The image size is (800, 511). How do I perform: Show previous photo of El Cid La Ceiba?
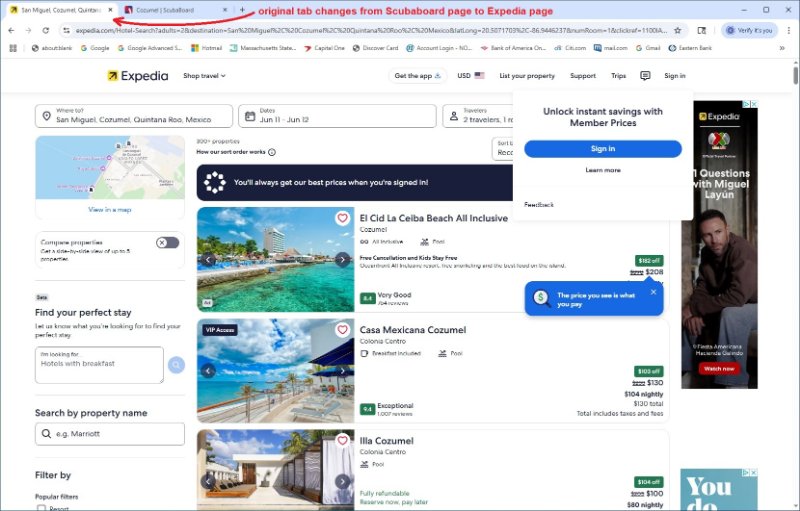tap(208, 260)
